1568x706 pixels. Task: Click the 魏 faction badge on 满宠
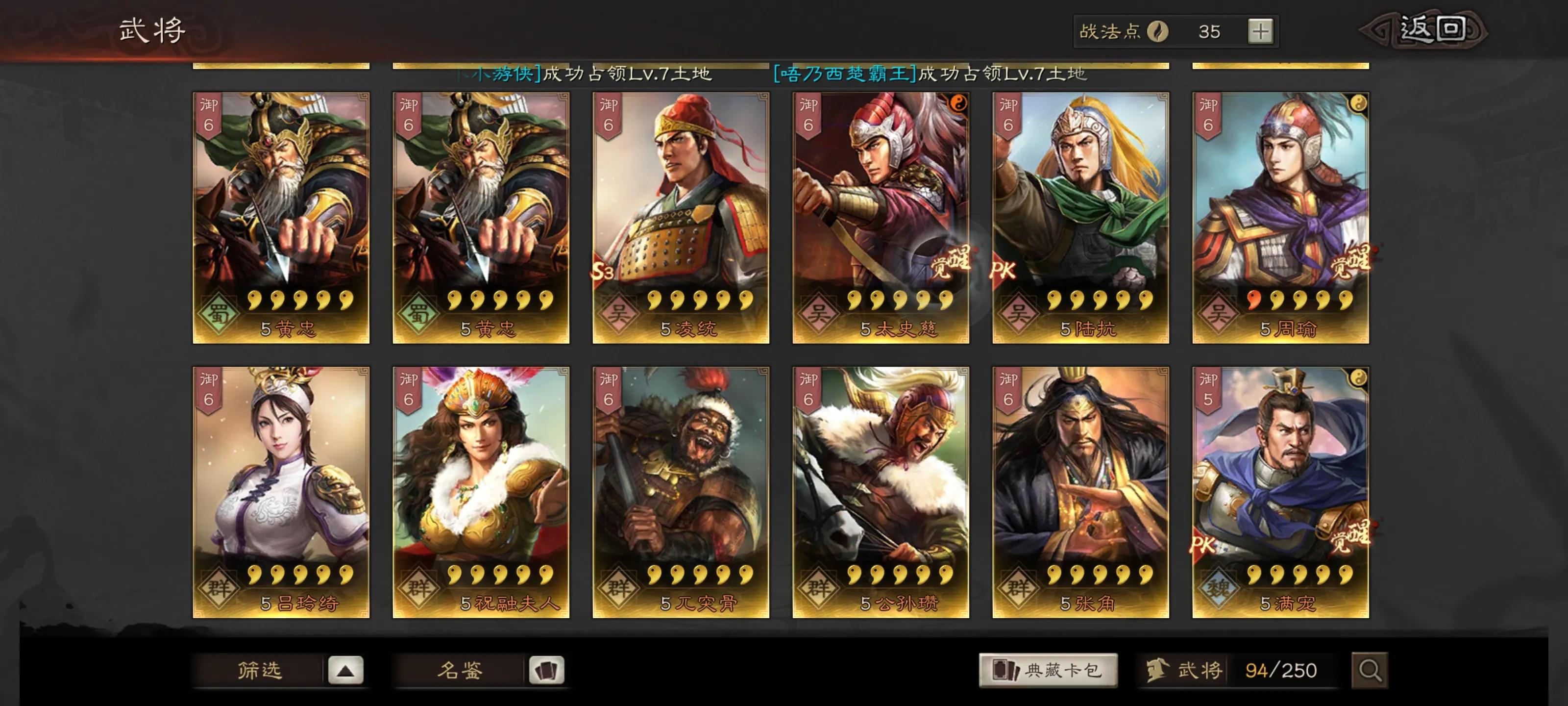click(1218, 588)
